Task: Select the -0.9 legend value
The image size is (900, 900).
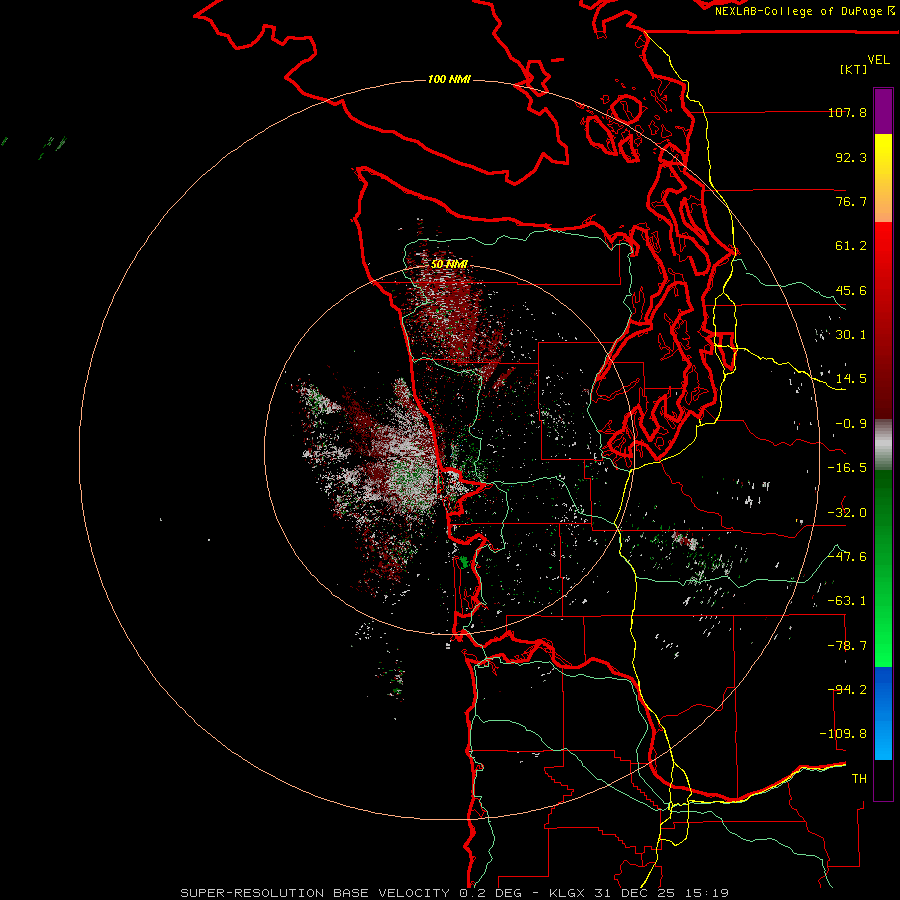Action: pyautogui.click(x=851, y=424)
